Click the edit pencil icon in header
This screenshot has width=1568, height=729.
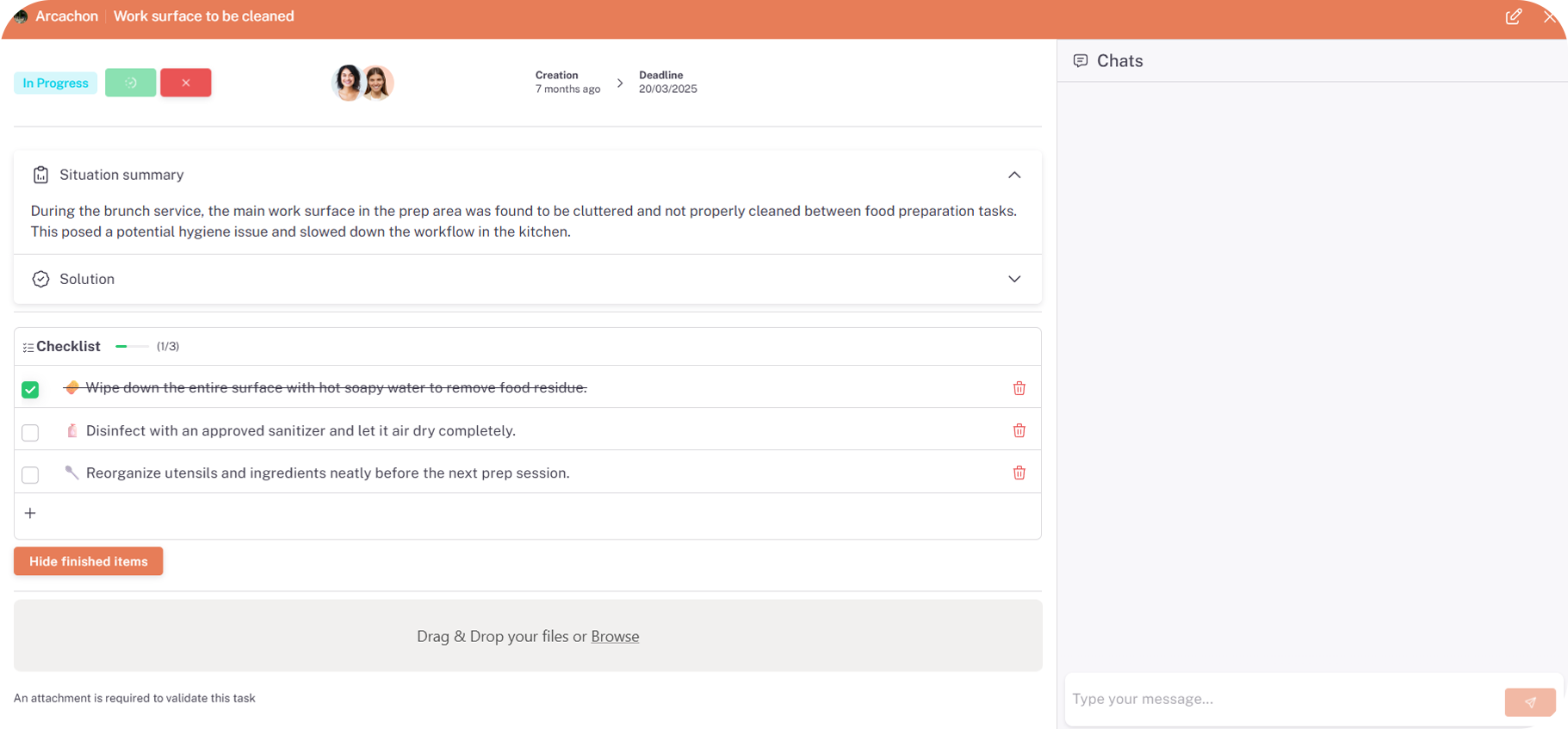(1513, 16)
